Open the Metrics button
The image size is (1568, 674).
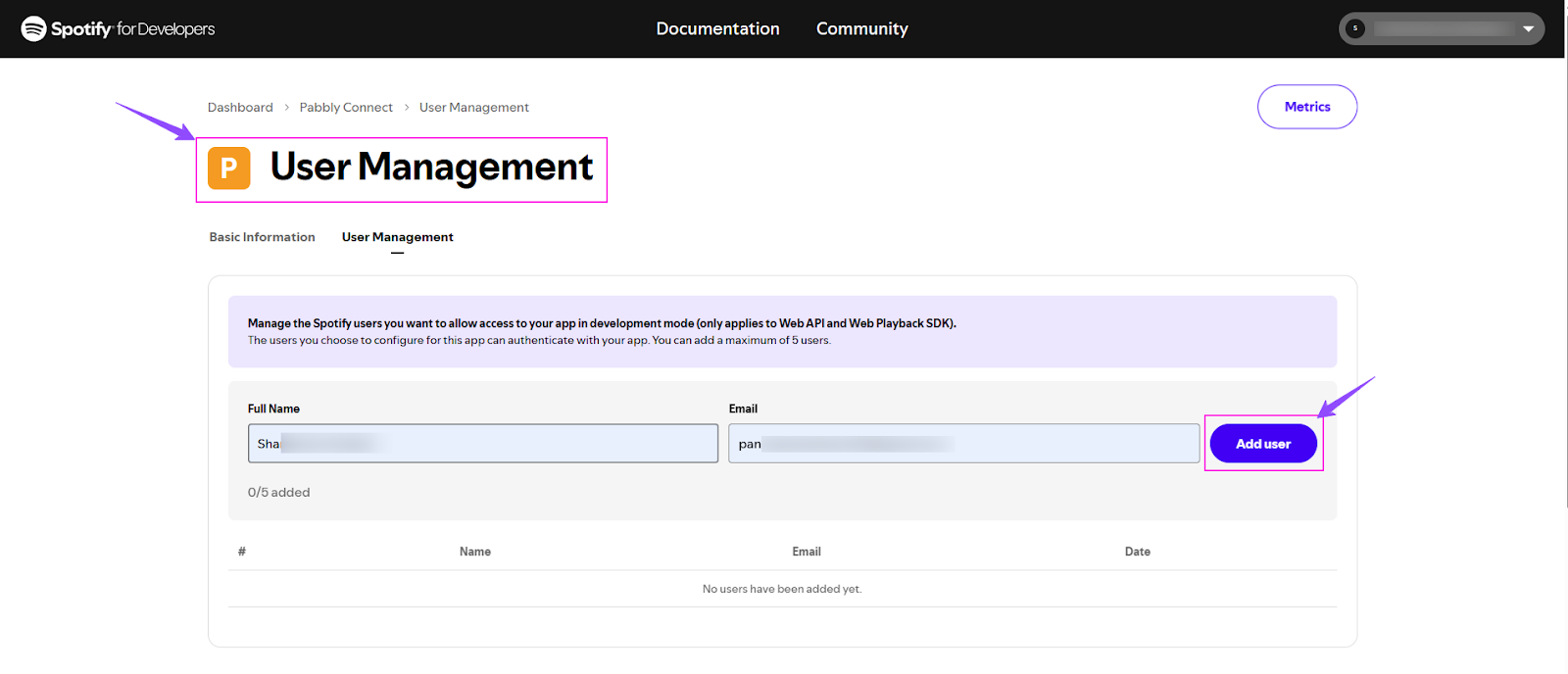[x=1307, y=107]
